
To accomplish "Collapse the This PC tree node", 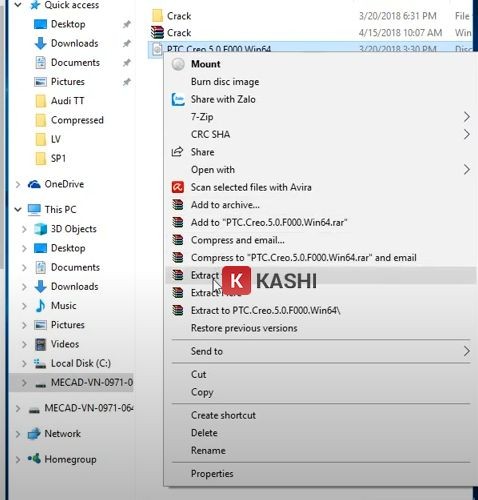I will click(18, 209).
